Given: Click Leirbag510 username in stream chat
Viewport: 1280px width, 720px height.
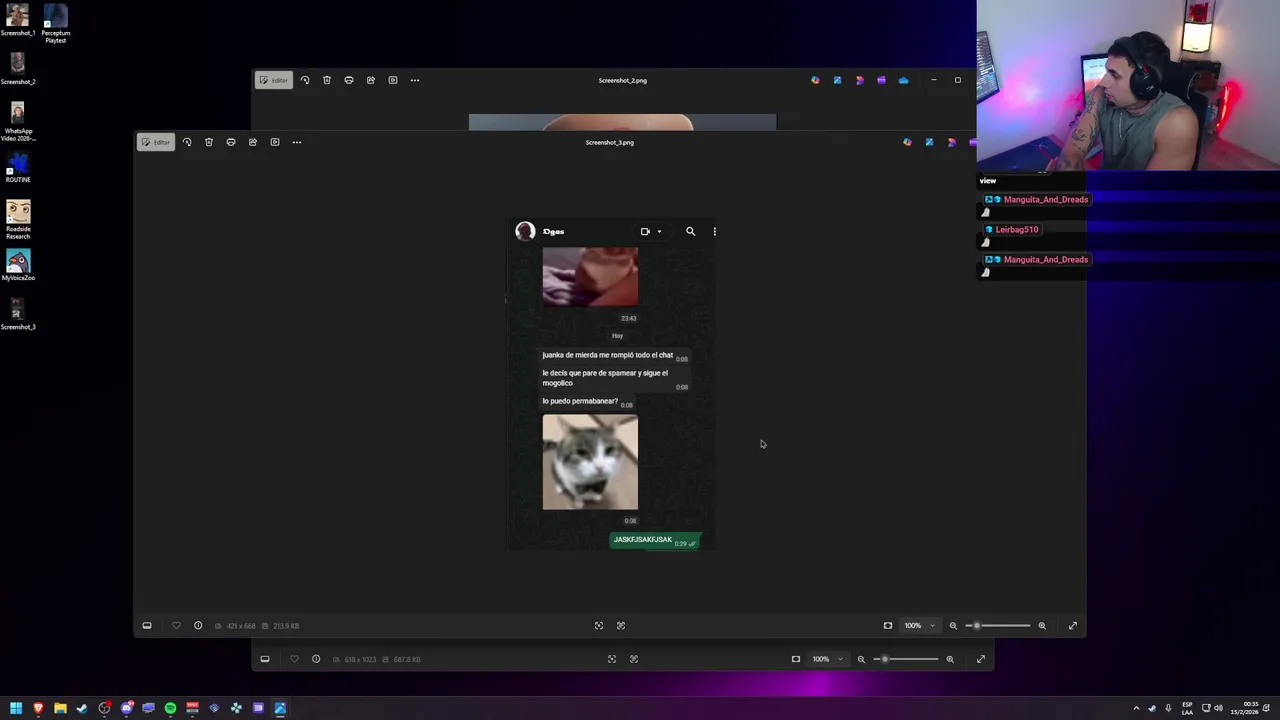Looking at the screenshot, I should tap(1017, 230).
